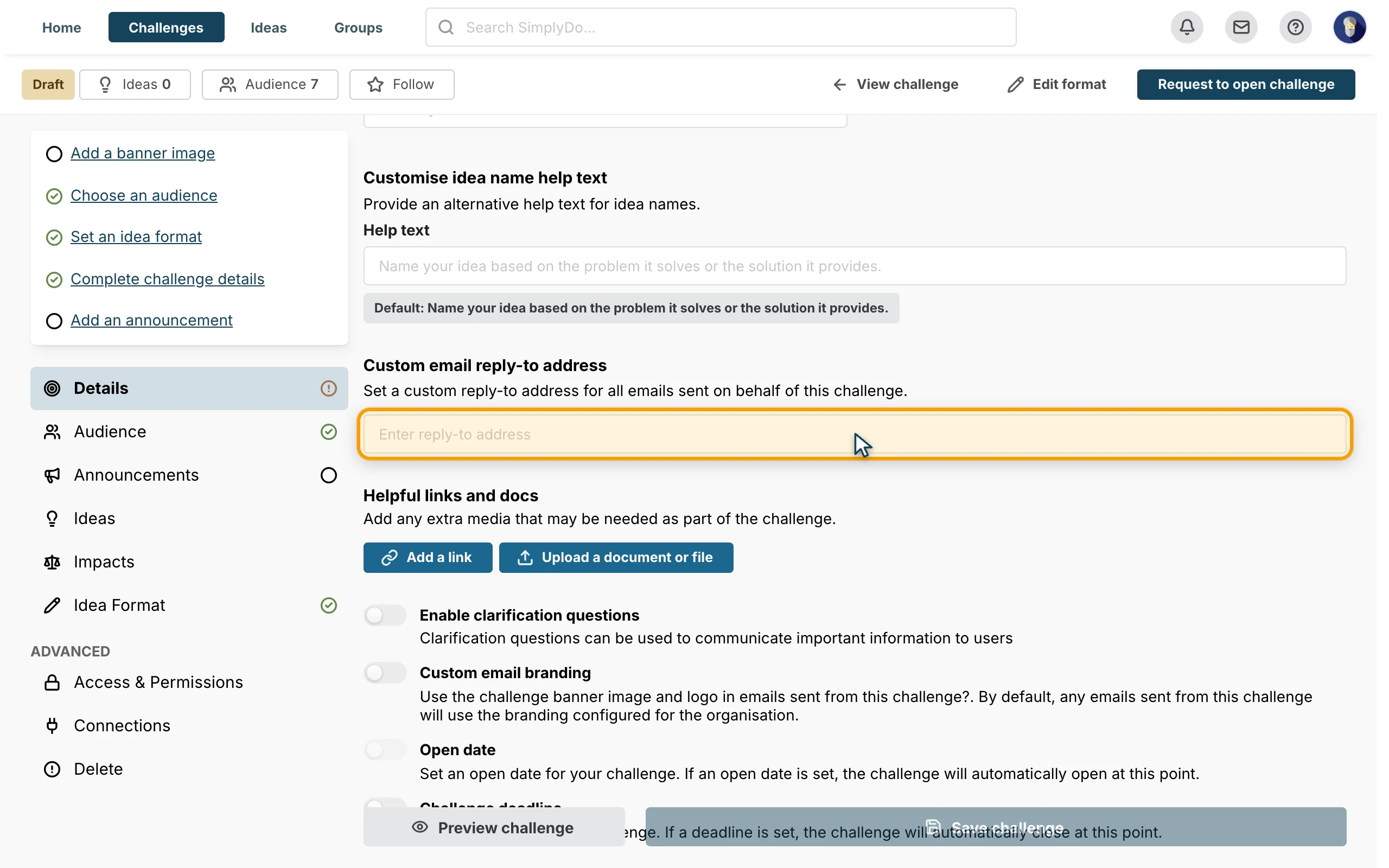Click the search magnifier icon
This screenshot has width=1389, height=868.
(446, 27)
